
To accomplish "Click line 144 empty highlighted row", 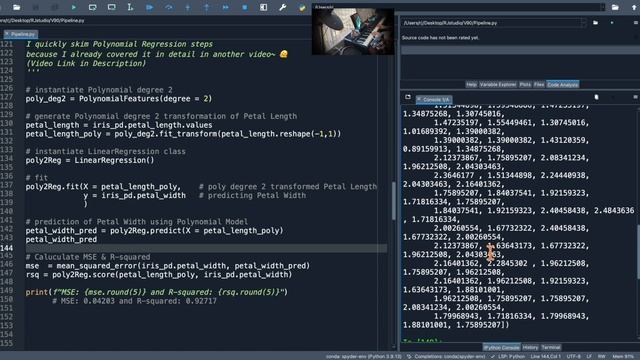I will pos(206,248).
